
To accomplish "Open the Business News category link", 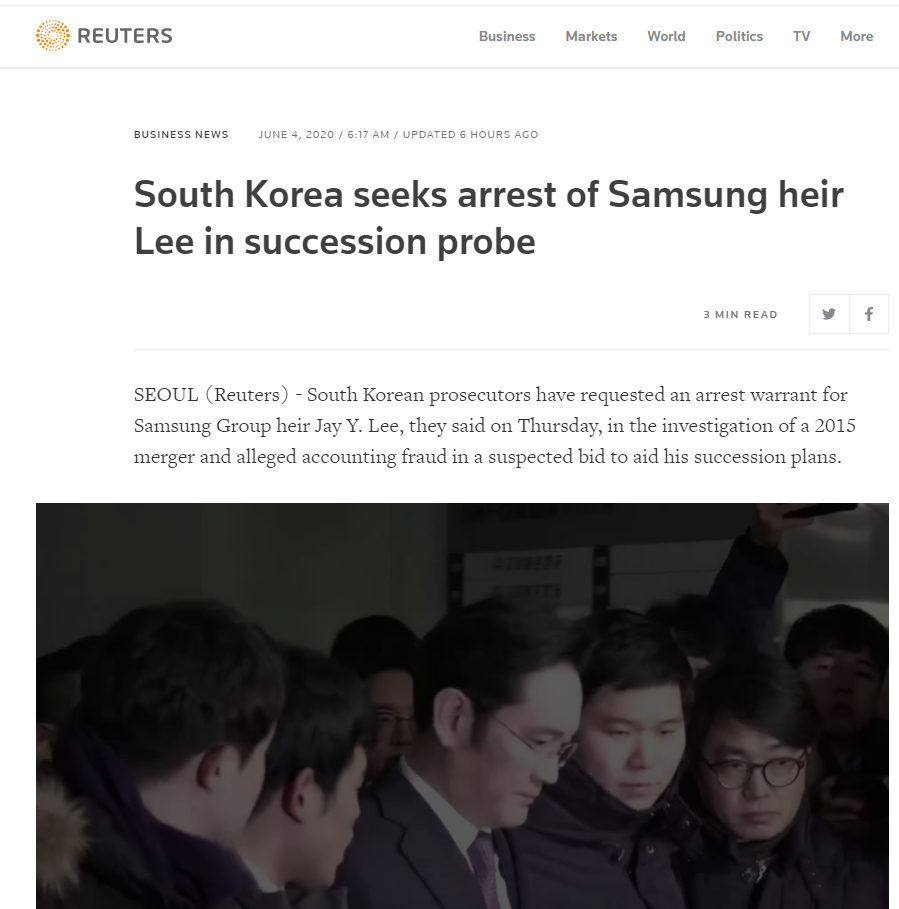I will pyautogui.click(x=181, y=134).
